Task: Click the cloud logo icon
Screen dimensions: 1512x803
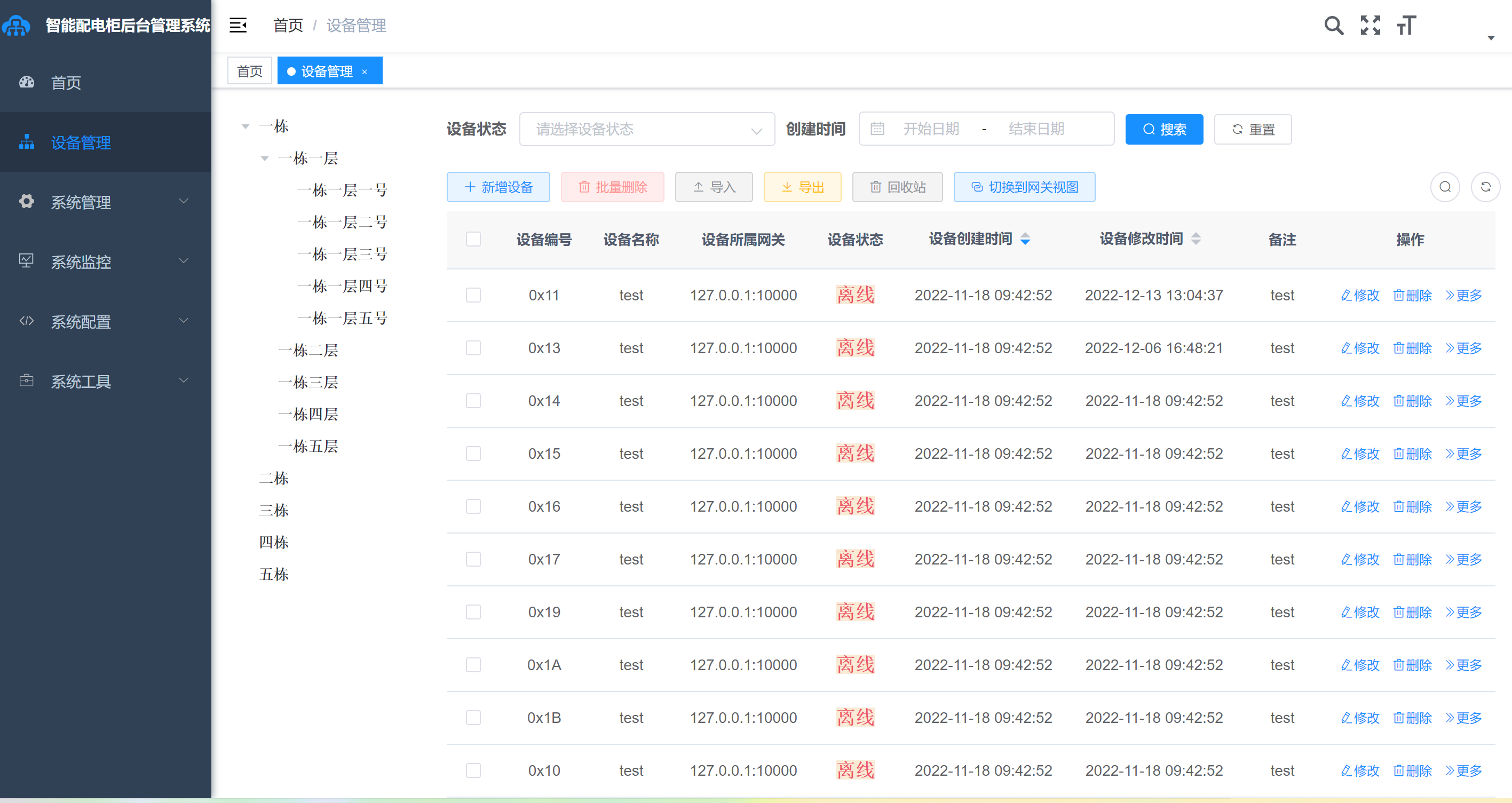Action: 16,25
